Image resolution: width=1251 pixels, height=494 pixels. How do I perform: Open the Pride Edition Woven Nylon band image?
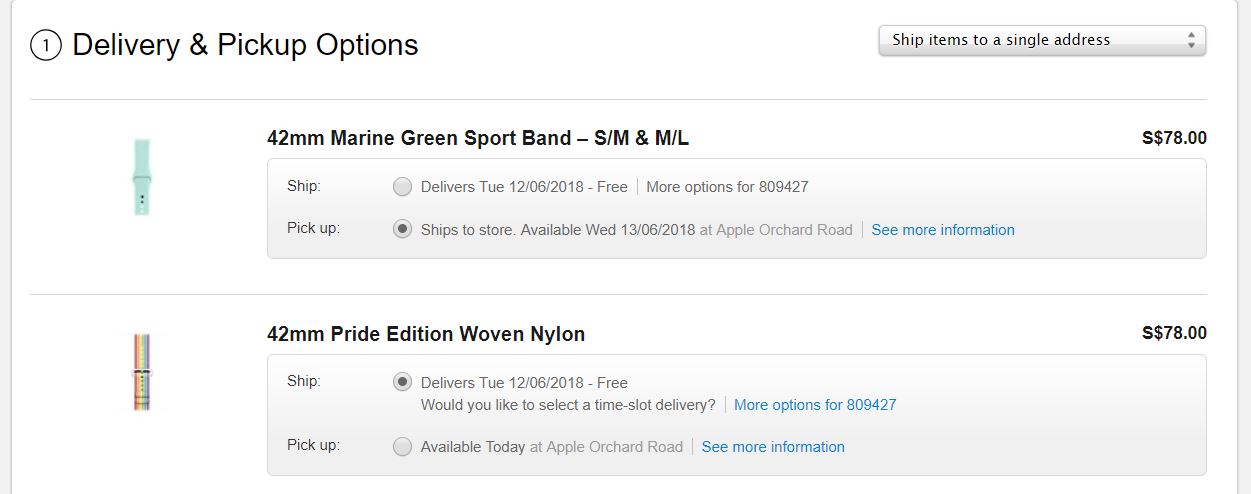[x=141, y=372]
